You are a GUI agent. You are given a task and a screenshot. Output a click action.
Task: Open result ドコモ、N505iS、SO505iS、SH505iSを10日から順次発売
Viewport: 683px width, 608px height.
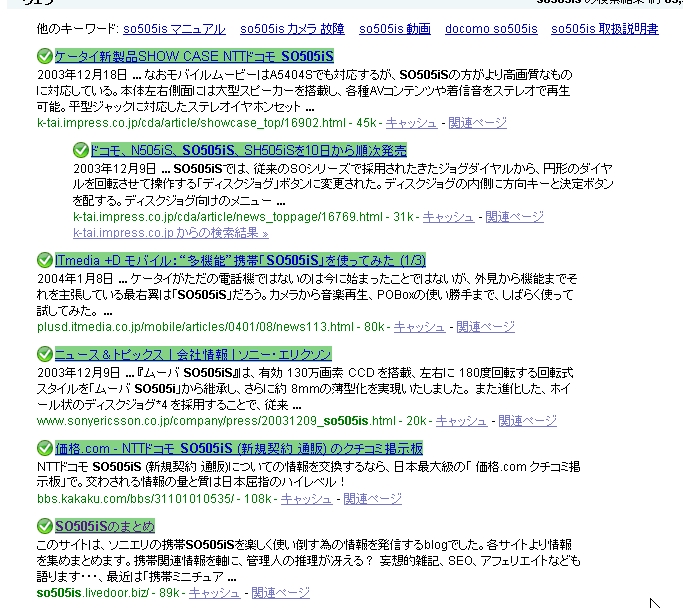pyautogui.click(x=249, y=150)
